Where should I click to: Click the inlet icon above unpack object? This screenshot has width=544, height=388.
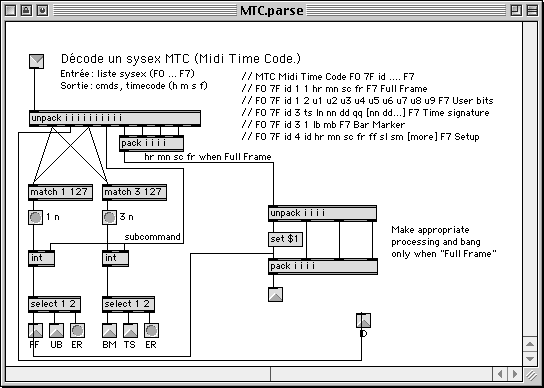pos(36,61)
